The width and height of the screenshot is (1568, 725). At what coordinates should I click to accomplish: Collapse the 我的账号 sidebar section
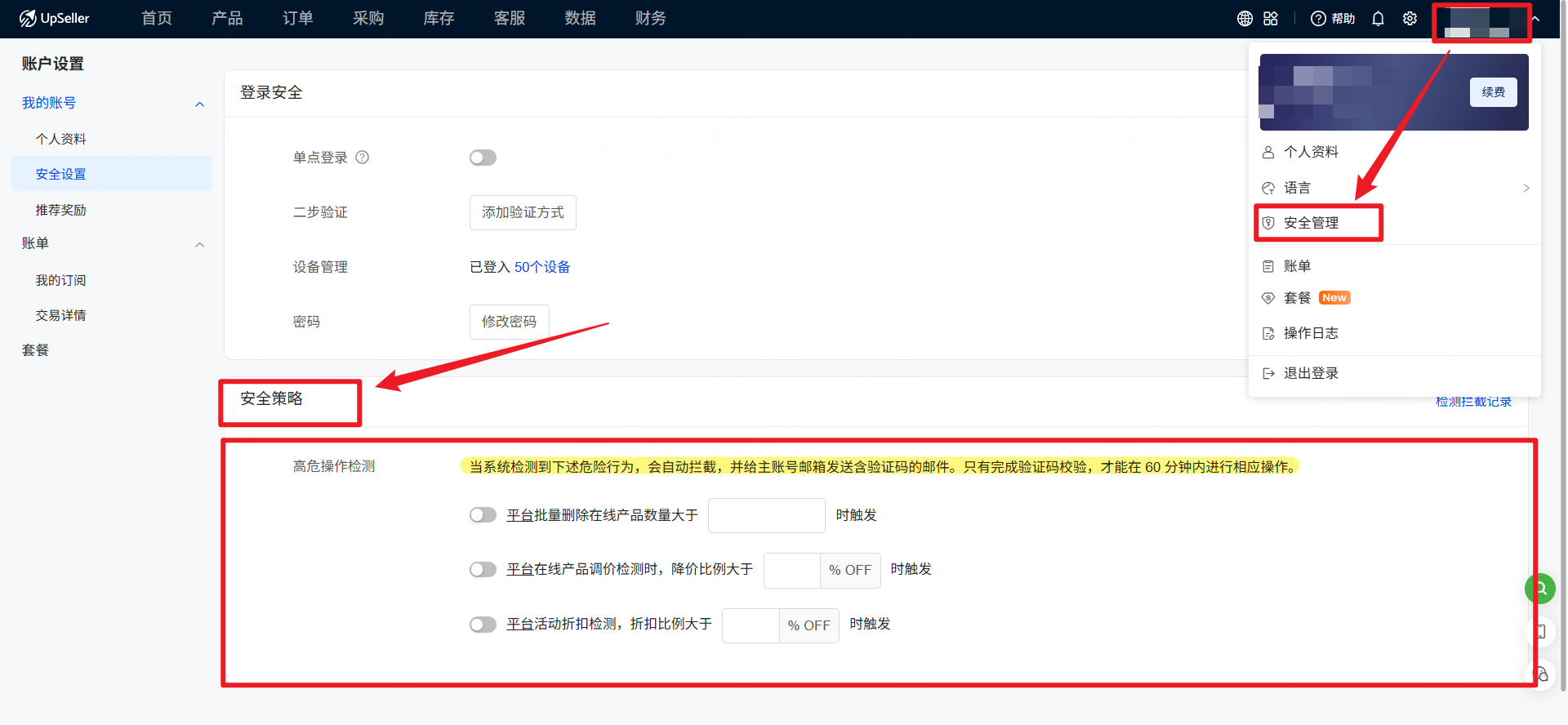199,104
